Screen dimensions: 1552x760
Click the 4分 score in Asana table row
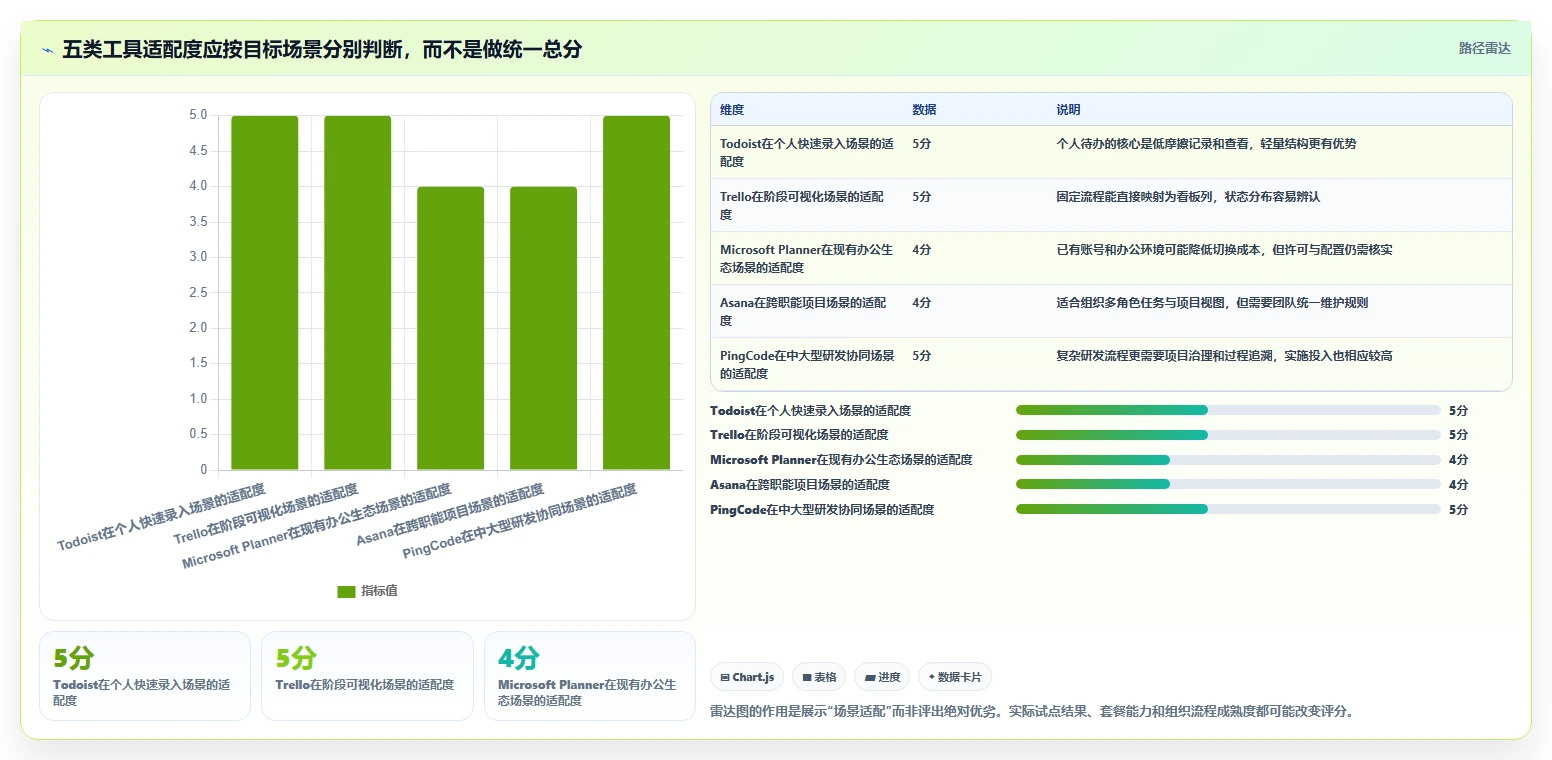coord(921,303)
